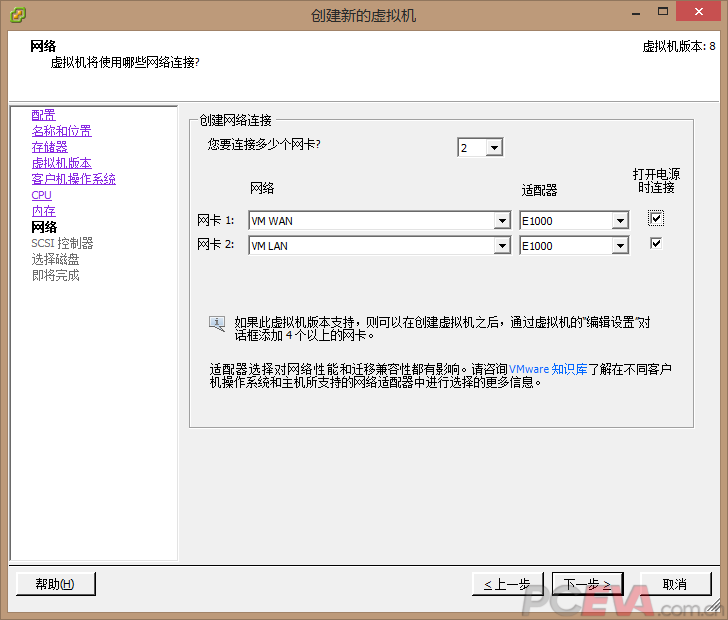Click the 虚拟机版本: 8 text
Viewport: 728px width, 620px height.
point(679,46)
